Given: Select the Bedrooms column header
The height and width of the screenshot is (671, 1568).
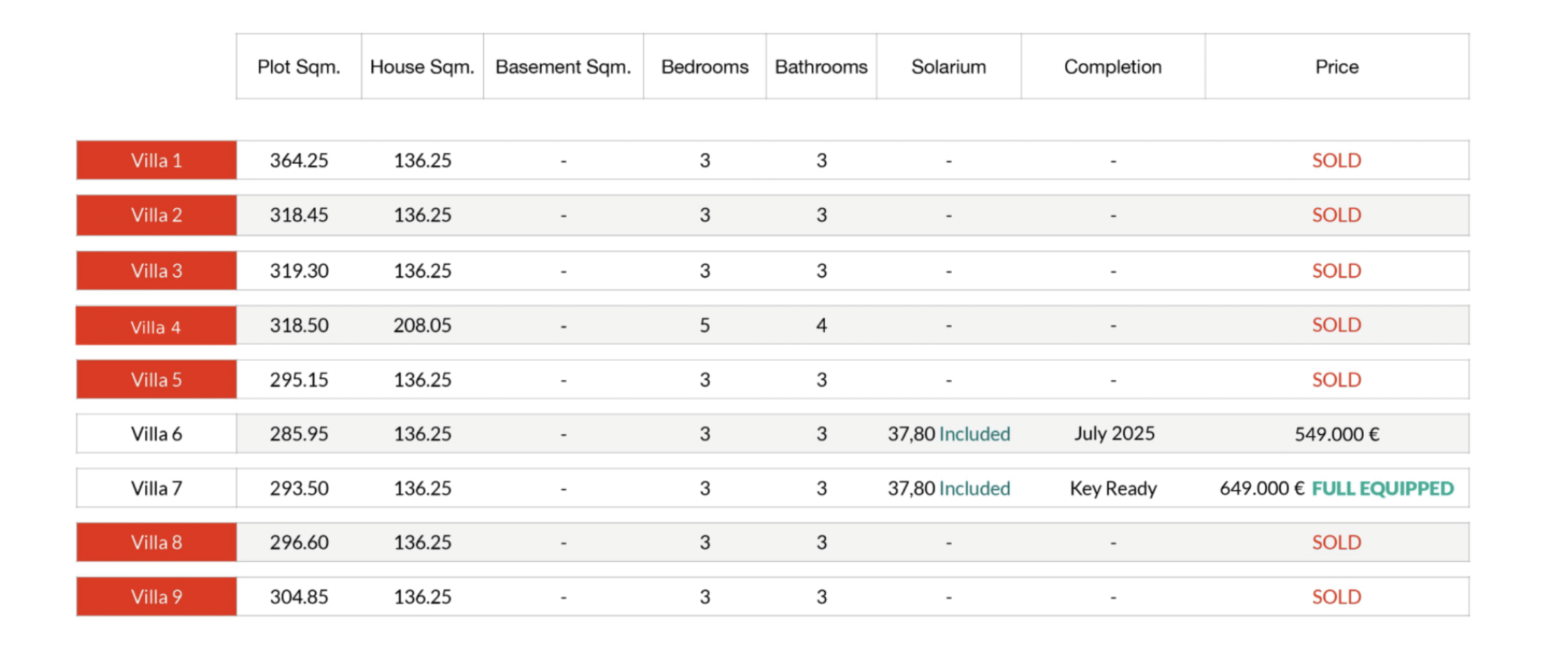Looking at the screenshot, I should (704, 66).
